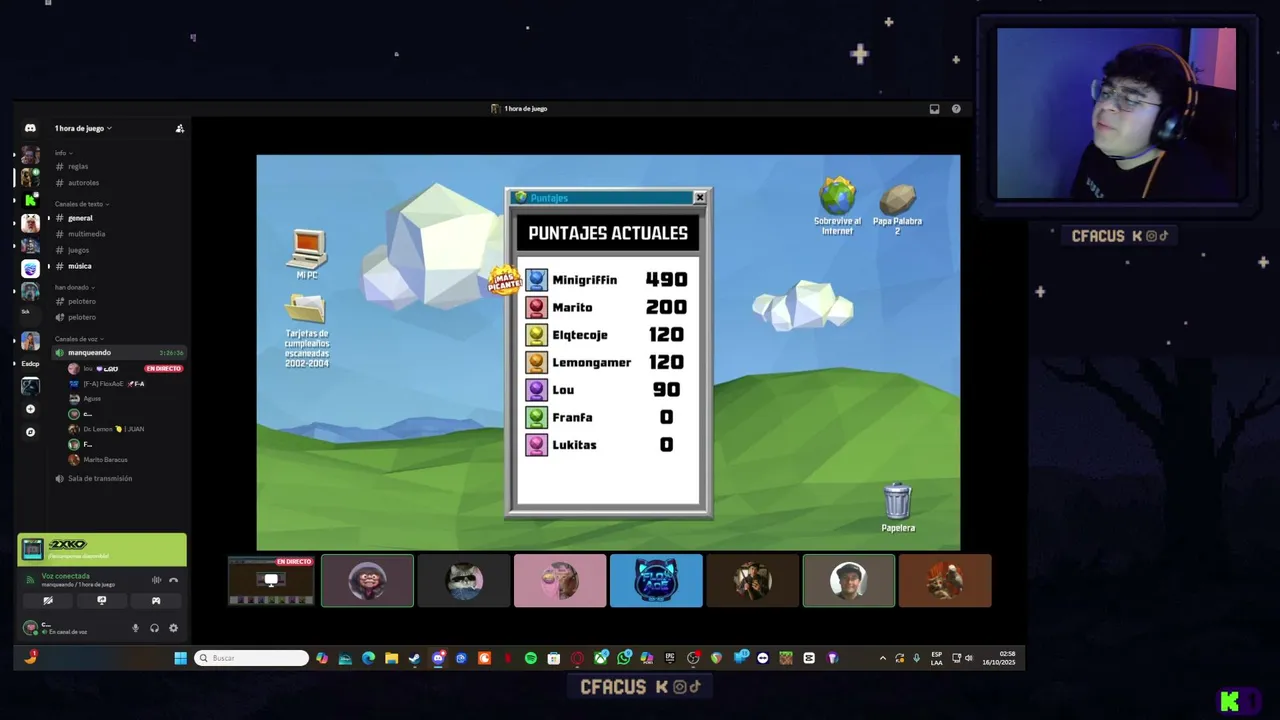Deafen with the headphones icon
The height and width of the screenshot is (720, 1280).
(154, 628)
